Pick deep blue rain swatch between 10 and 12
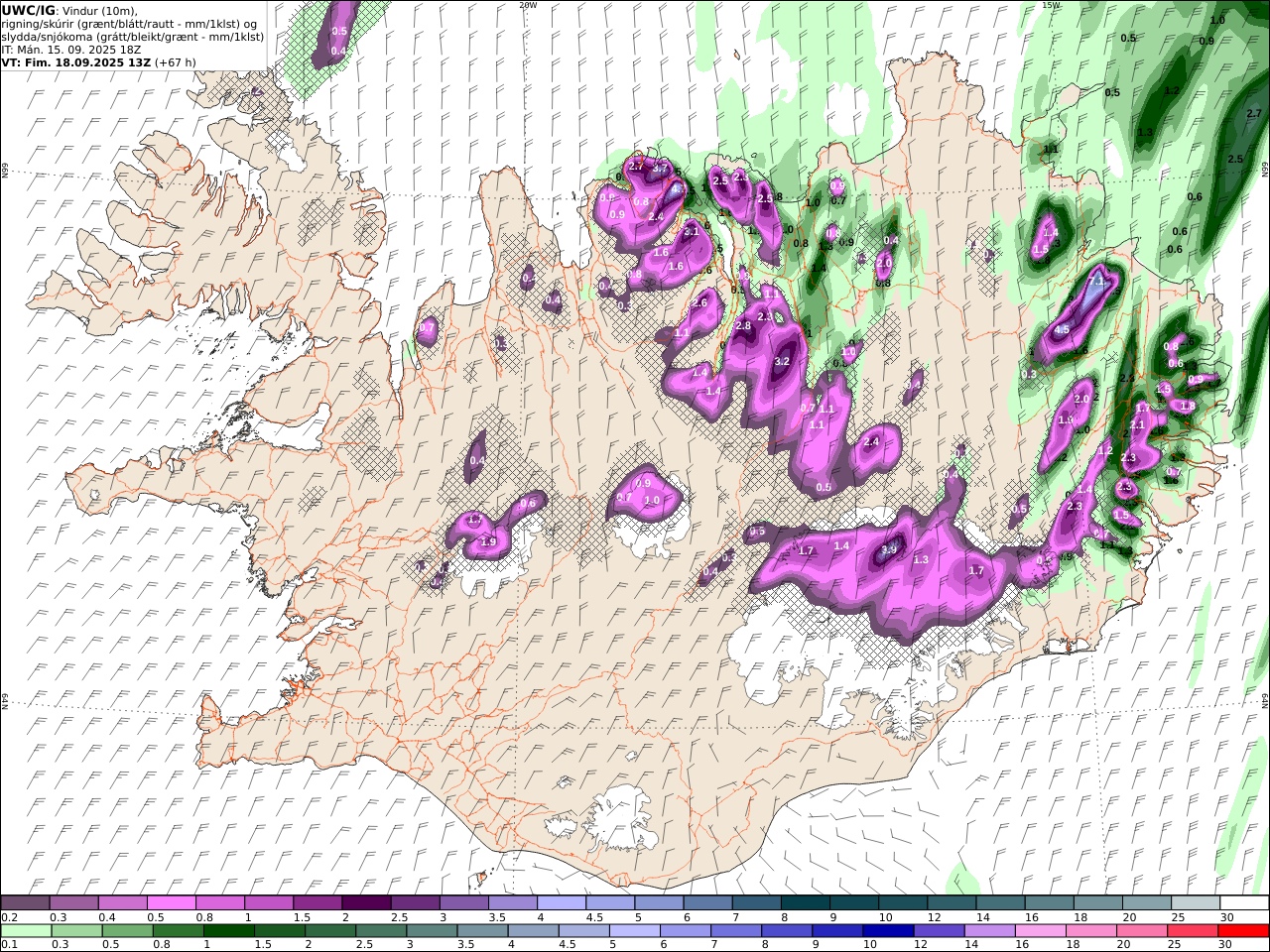 pyautogui.click(x=887, y=931)
